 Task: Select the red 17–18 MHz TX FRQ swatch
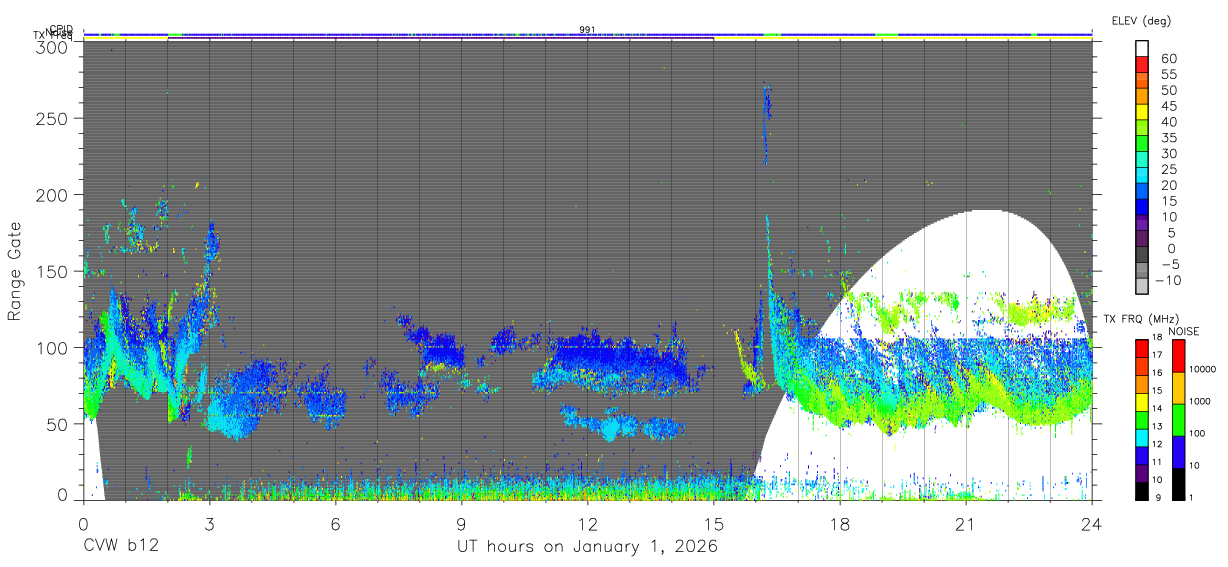coord(1142,348)
